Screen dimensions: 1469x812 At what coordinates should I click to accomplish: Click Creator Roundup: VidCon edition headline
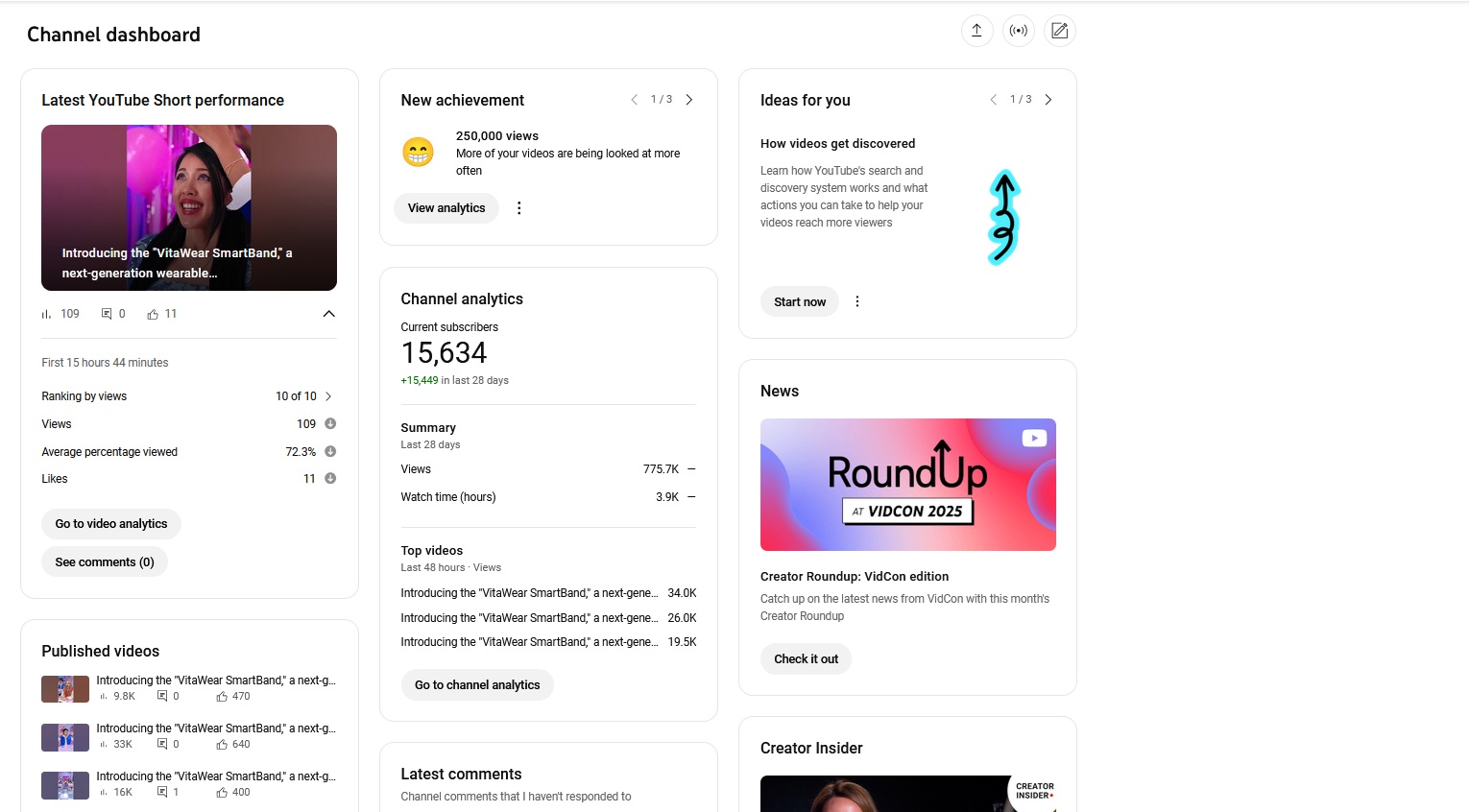[x=855, y=577]
